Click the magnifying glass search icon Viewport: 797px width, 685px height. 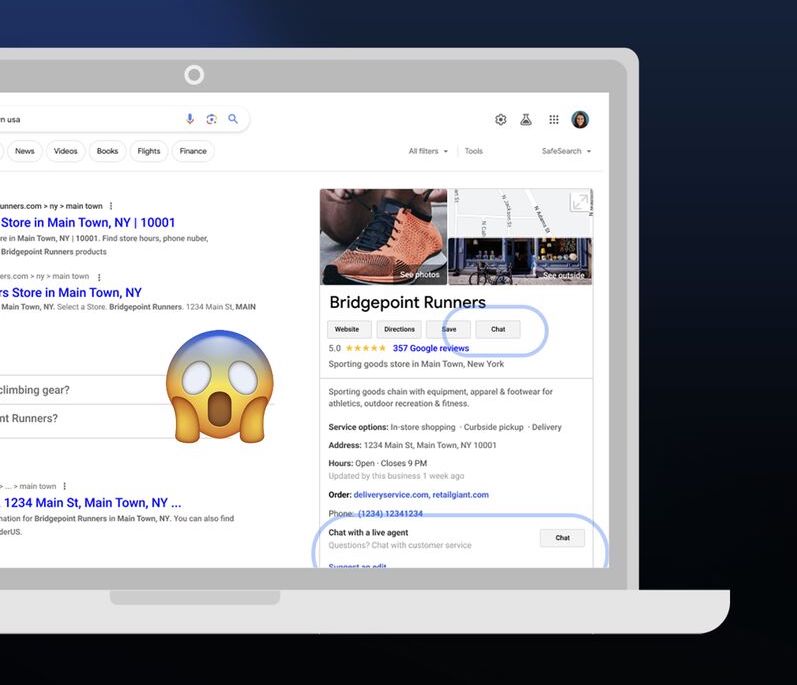(233, 119)
